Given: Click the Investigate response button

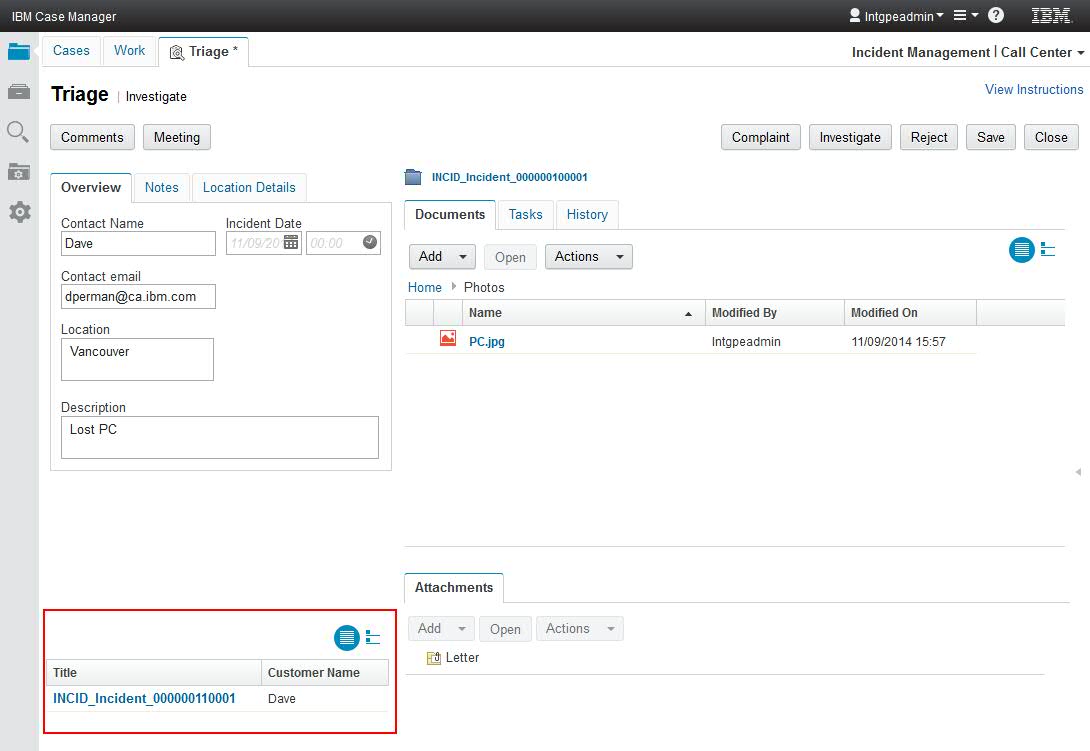Looking at the screenshot, I should 849,137.
